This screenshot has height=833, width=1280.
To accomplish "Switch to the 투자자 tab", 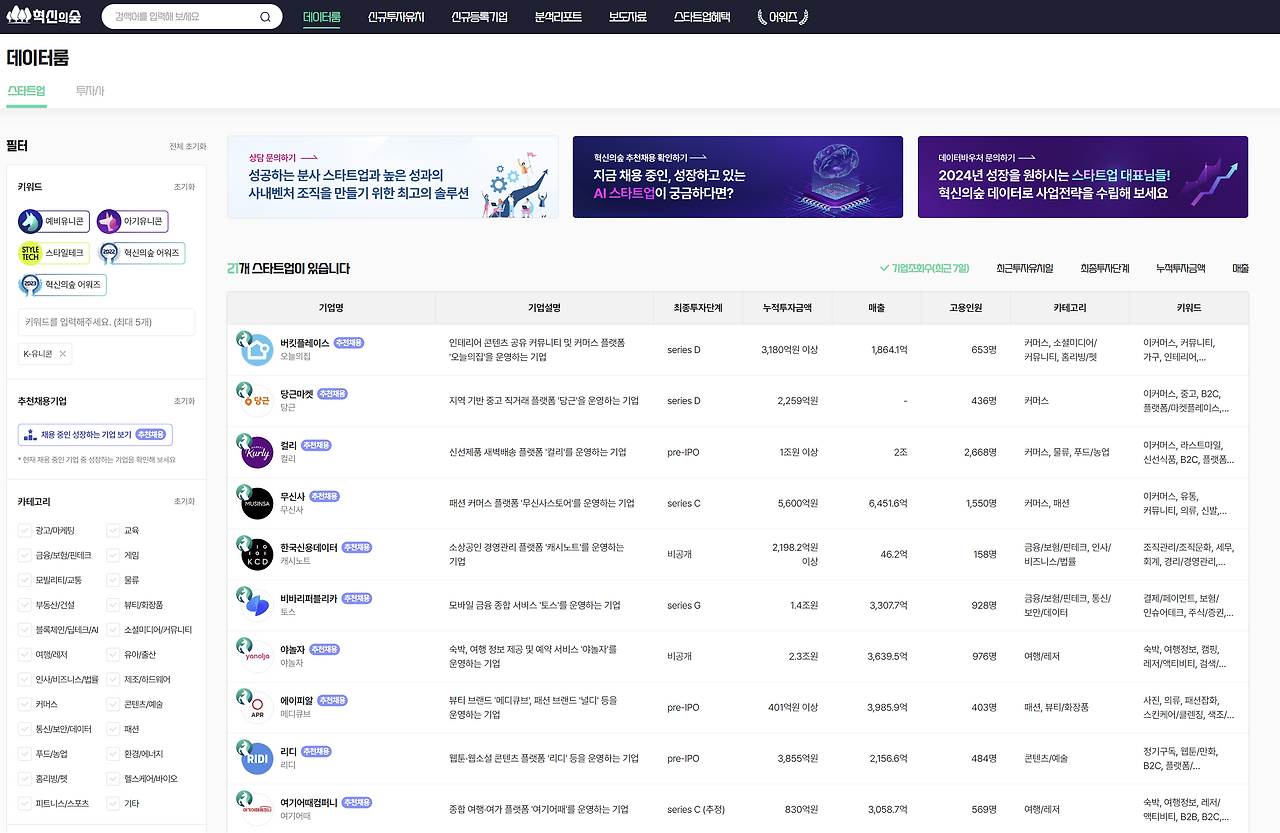I will point(90,91).
